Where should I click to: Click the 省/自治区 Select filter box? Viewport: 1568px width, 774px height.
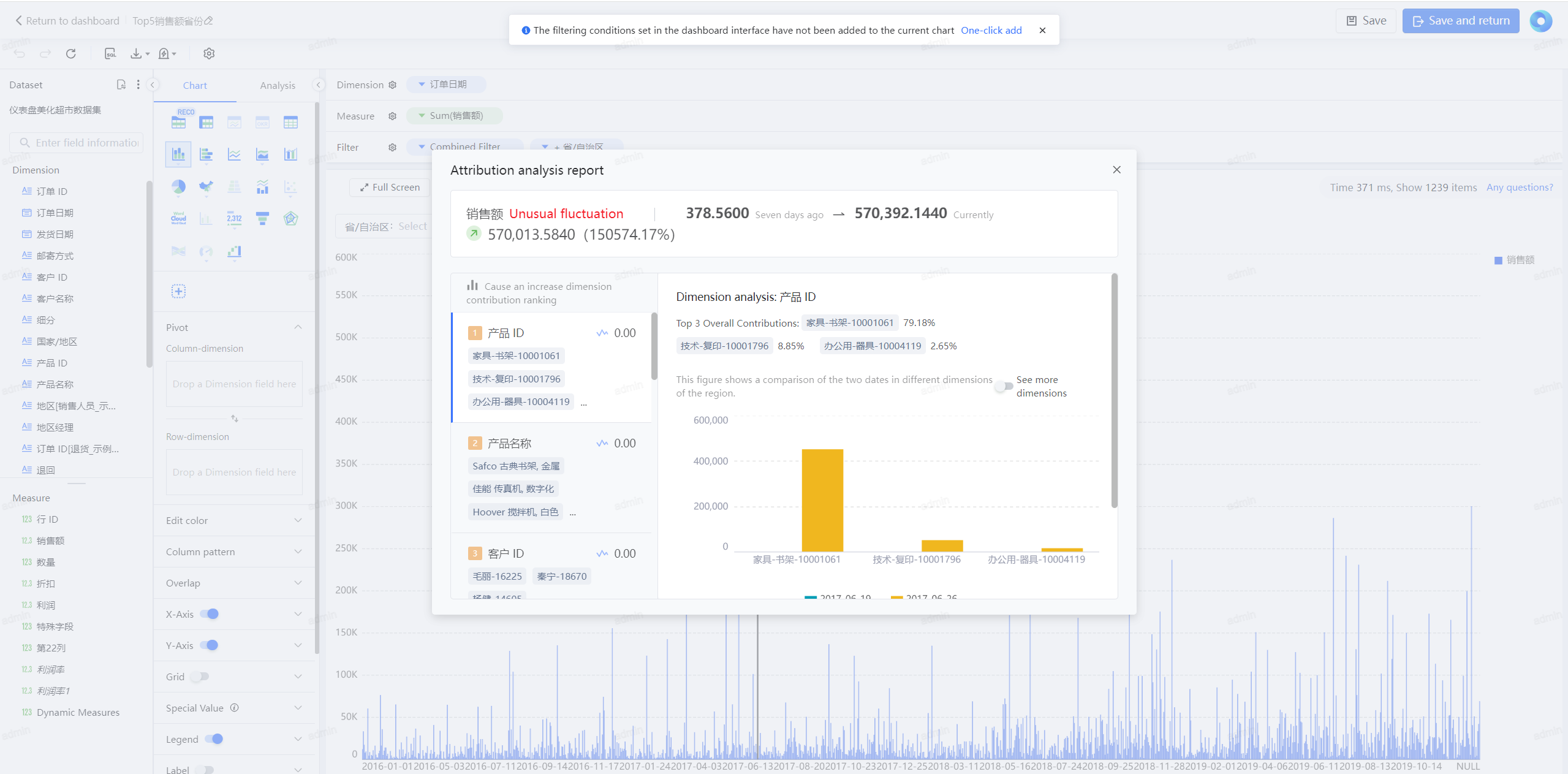click(x=384, y=227)
